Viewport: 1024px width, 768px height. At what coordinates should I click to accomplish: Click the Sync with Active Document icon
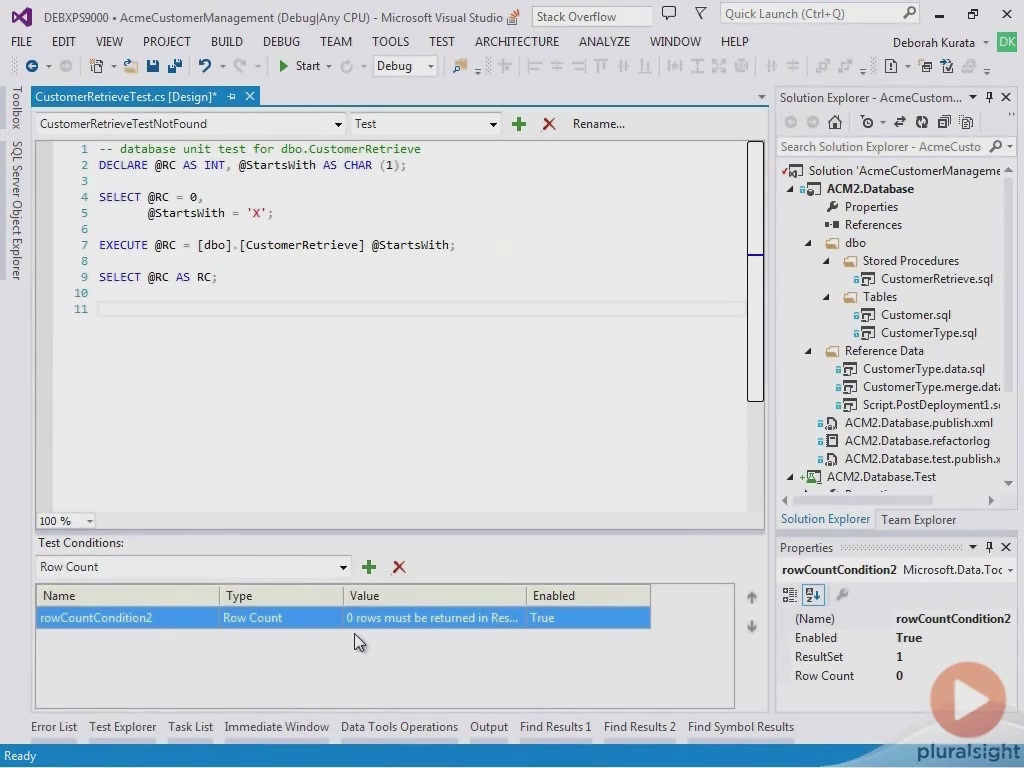pos(899,122)
